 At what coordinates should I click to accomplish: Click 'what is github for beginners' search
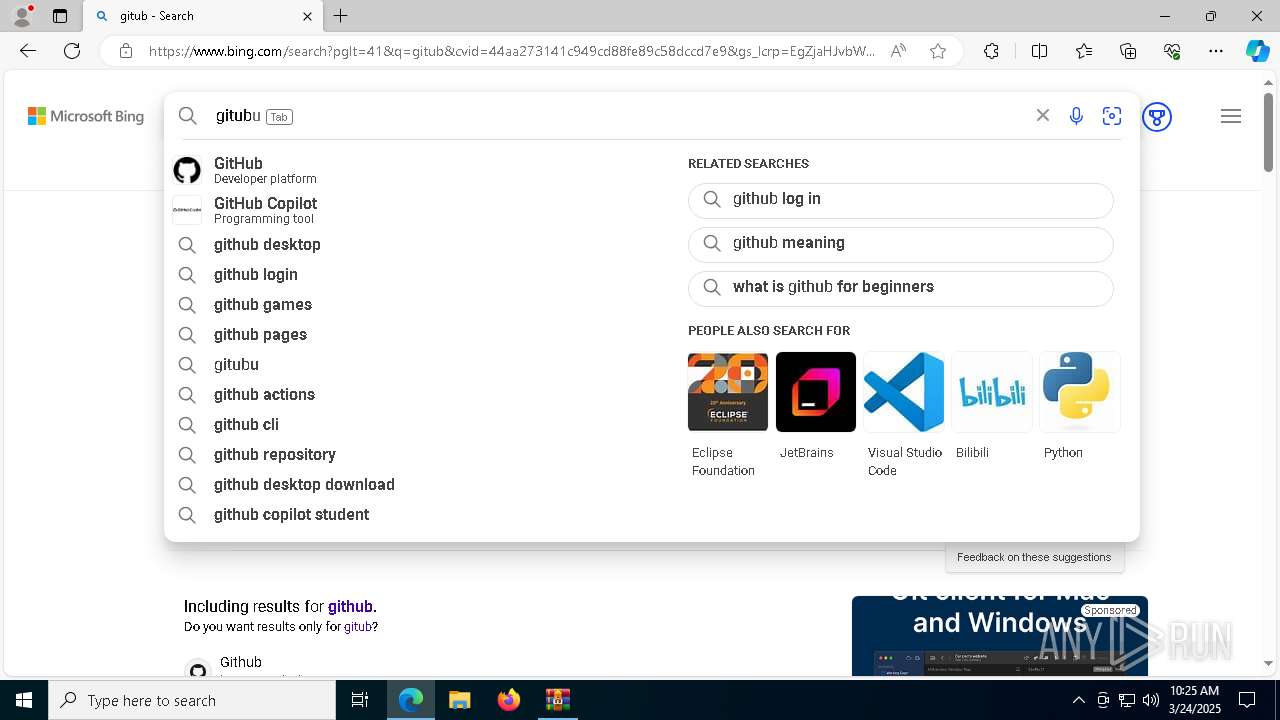(900, 288)
